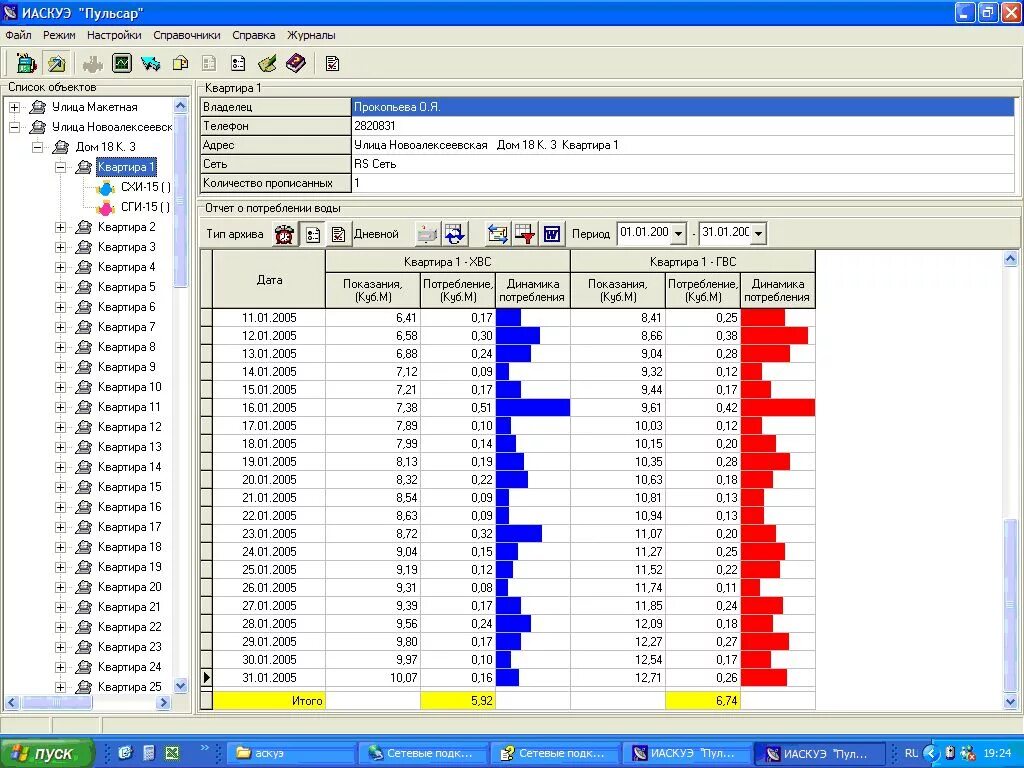Viewport: 1024px width, 768px height.
Task: Click the green device polling toolbar icon
Action: 26,63
